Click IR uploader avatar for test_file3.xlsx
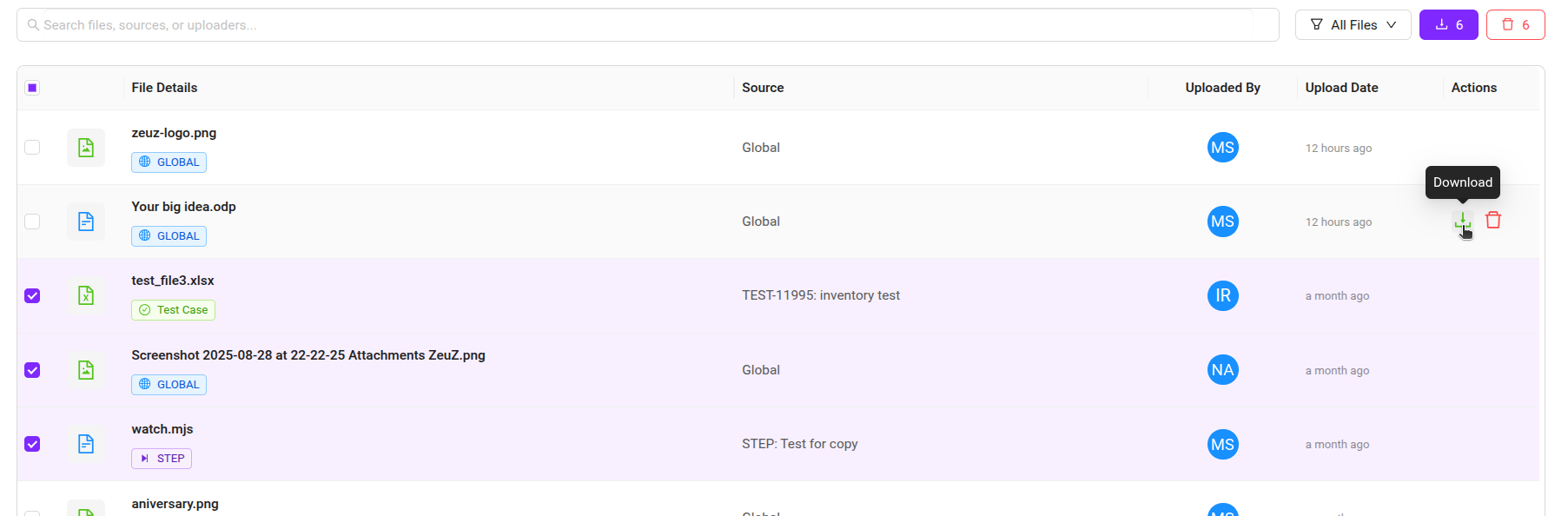The width and height of the screenshot is (1568, 516). tap(1222, 295)
